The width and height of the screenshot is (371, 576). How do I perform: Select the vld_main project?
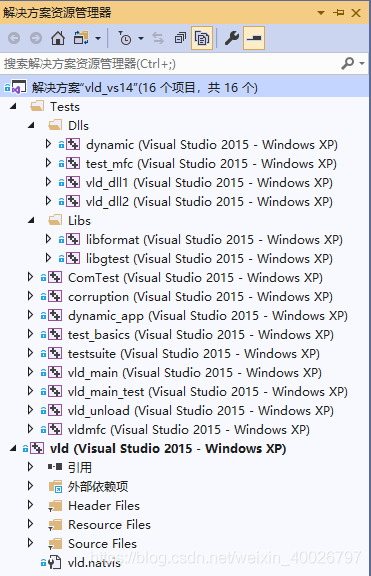195,372
